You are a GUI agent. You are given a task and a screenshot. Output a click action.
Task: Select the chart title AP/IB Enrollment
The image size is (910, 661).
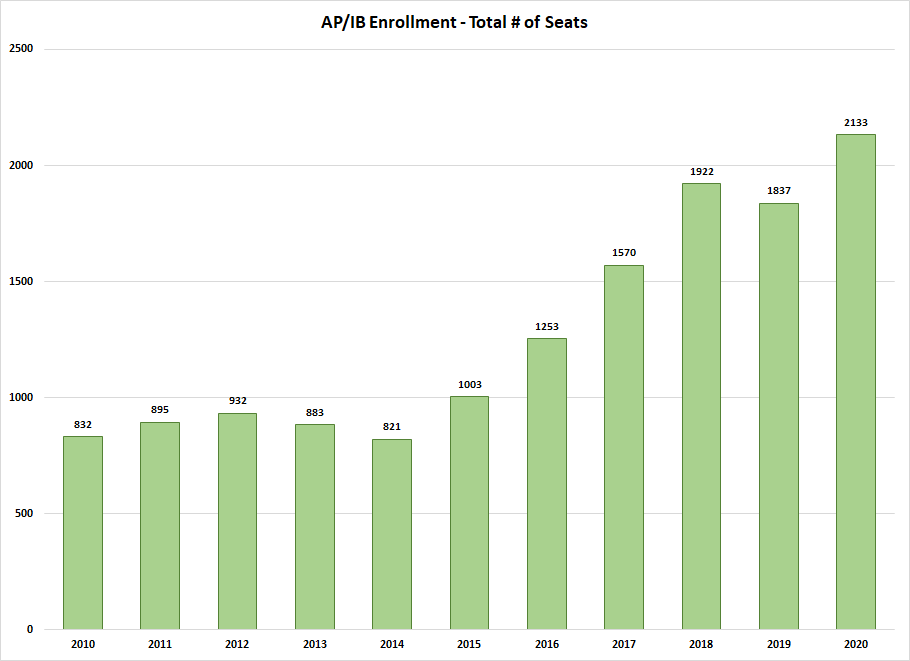pyautogui.click(x=454, y=22)
